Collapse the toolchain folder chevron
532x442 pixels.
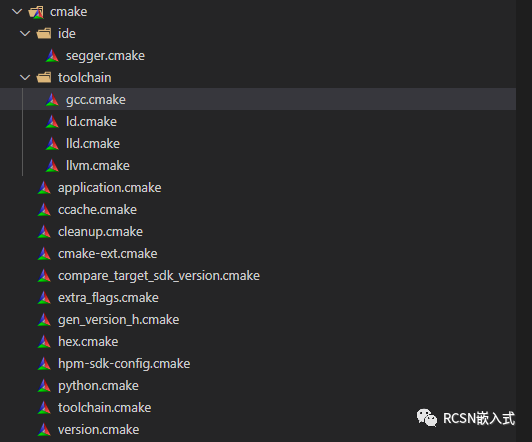coord(25,78)
